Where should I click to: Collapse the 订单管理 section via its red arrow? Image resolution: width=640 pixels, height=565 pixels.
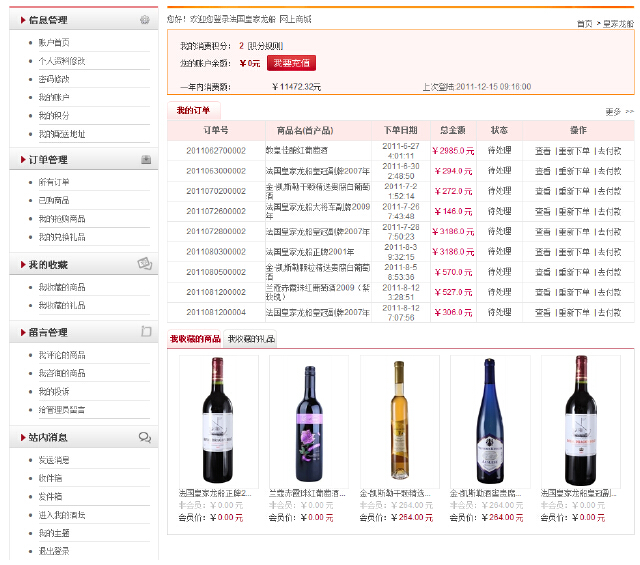21,160
